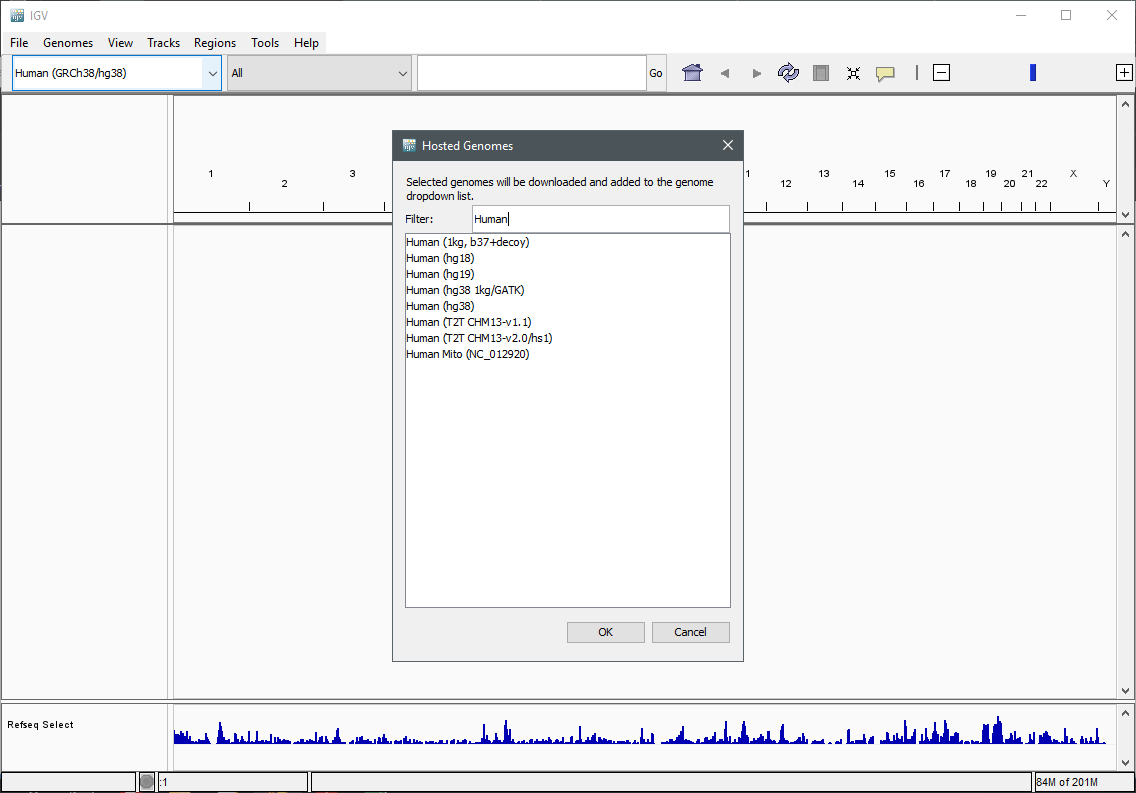Select Human (T2T CHM13-v2.0/hs1) in list
This screenshot has height=793, width=1136.
click(x=479, y=338)
